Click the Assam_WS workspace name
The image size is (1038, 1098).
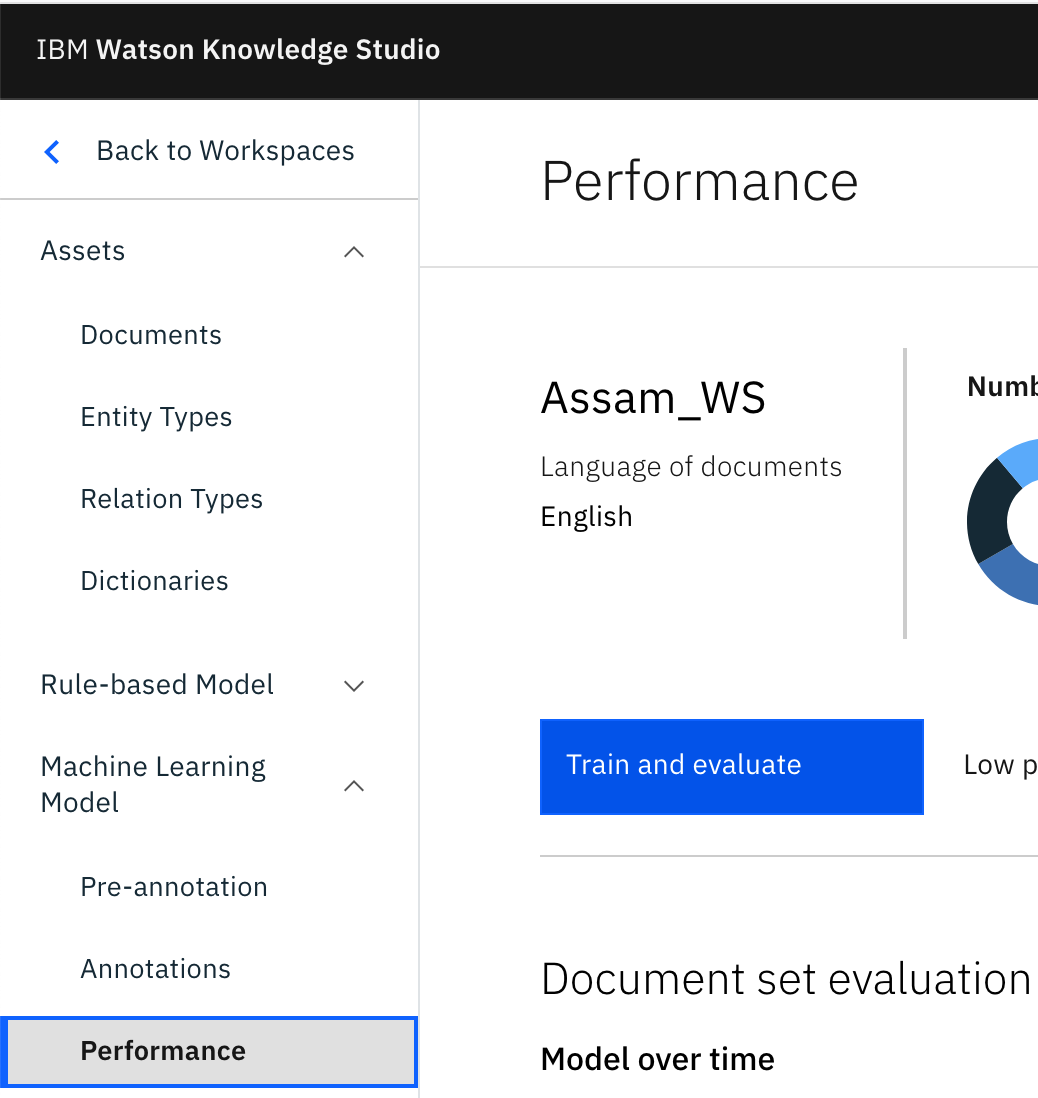click(653, 398)
